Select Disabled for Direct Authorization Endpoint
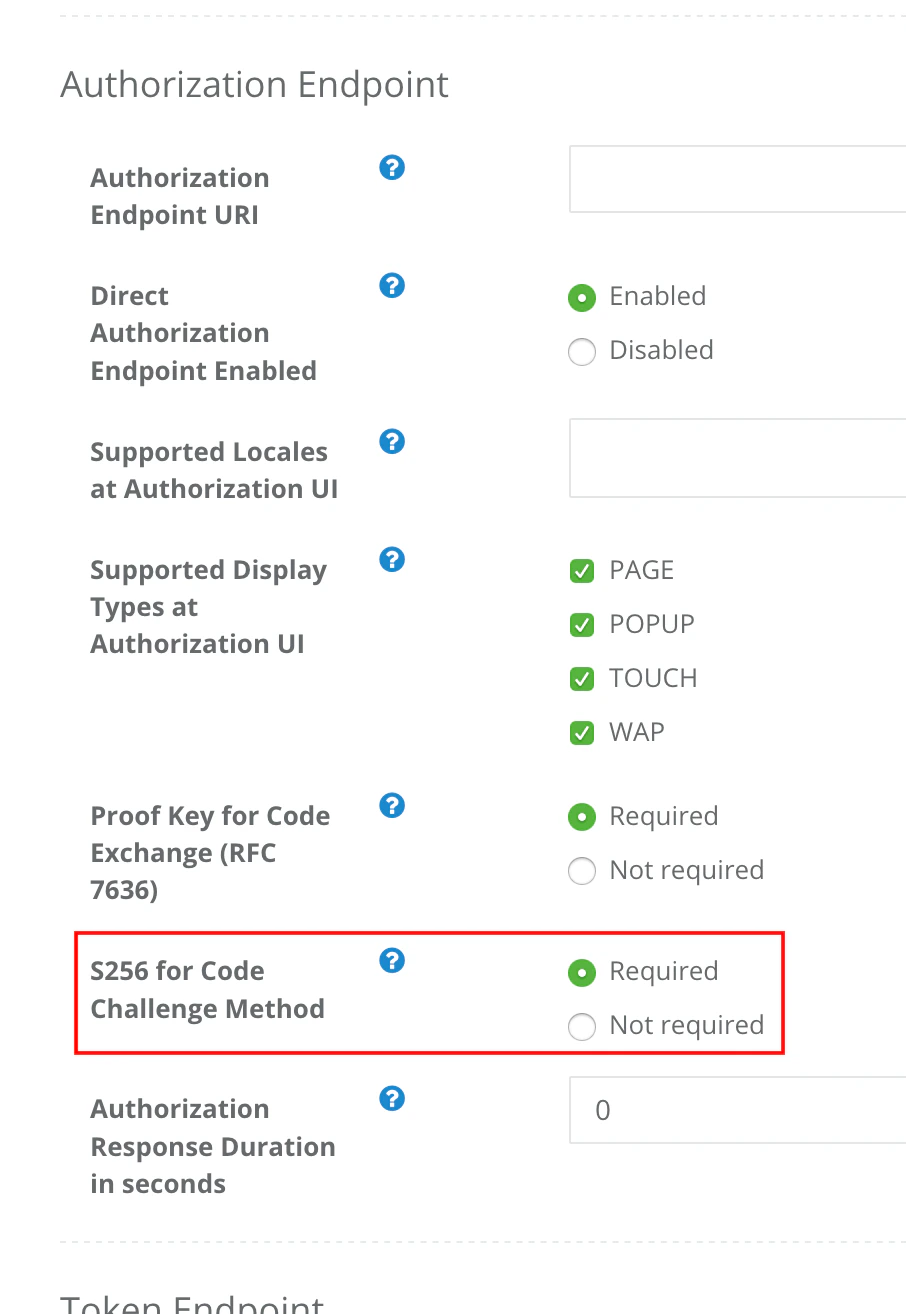This screenshot has height=1314, width=906. [x=582, y=352]
